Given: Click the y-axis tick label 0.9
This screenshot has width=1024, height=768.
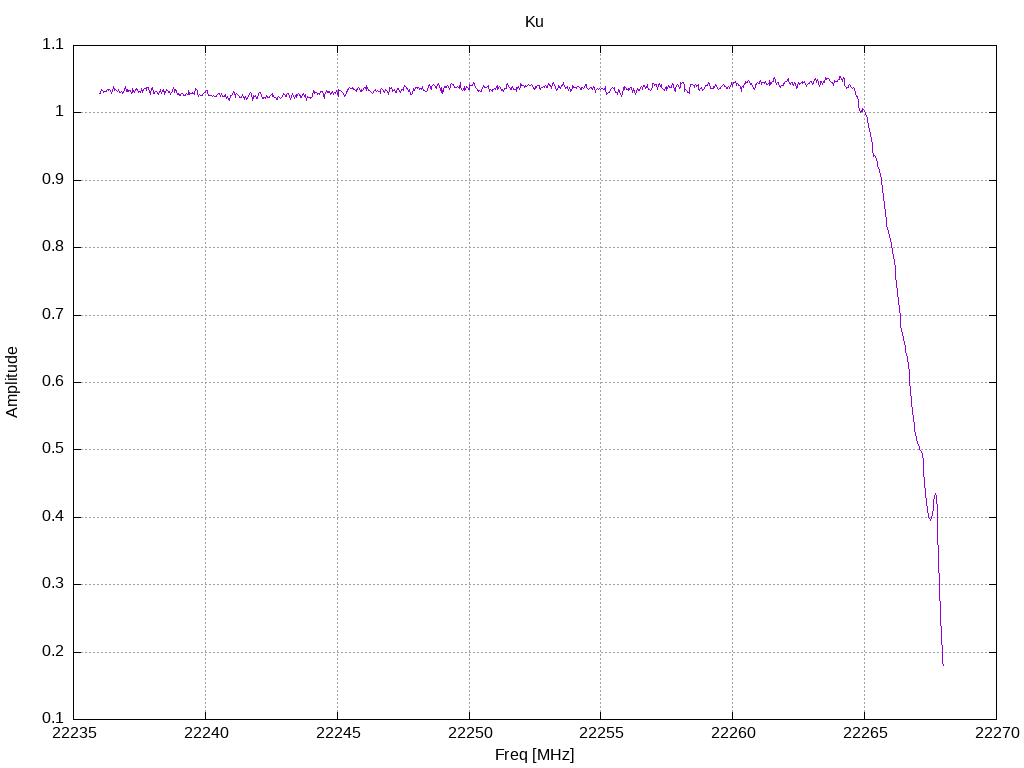Looking at the screenshot, I should pos(53,180).
